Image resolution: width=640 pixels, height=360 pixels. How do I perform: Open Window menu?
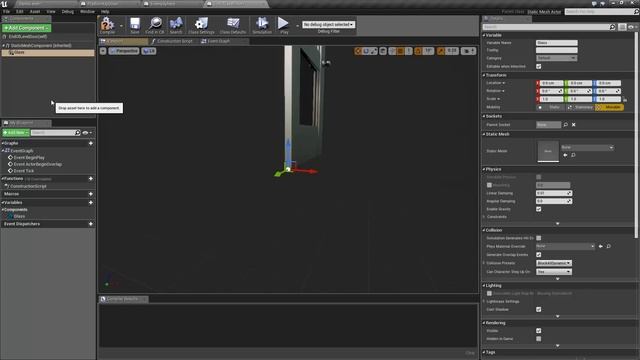click(87, 11)
